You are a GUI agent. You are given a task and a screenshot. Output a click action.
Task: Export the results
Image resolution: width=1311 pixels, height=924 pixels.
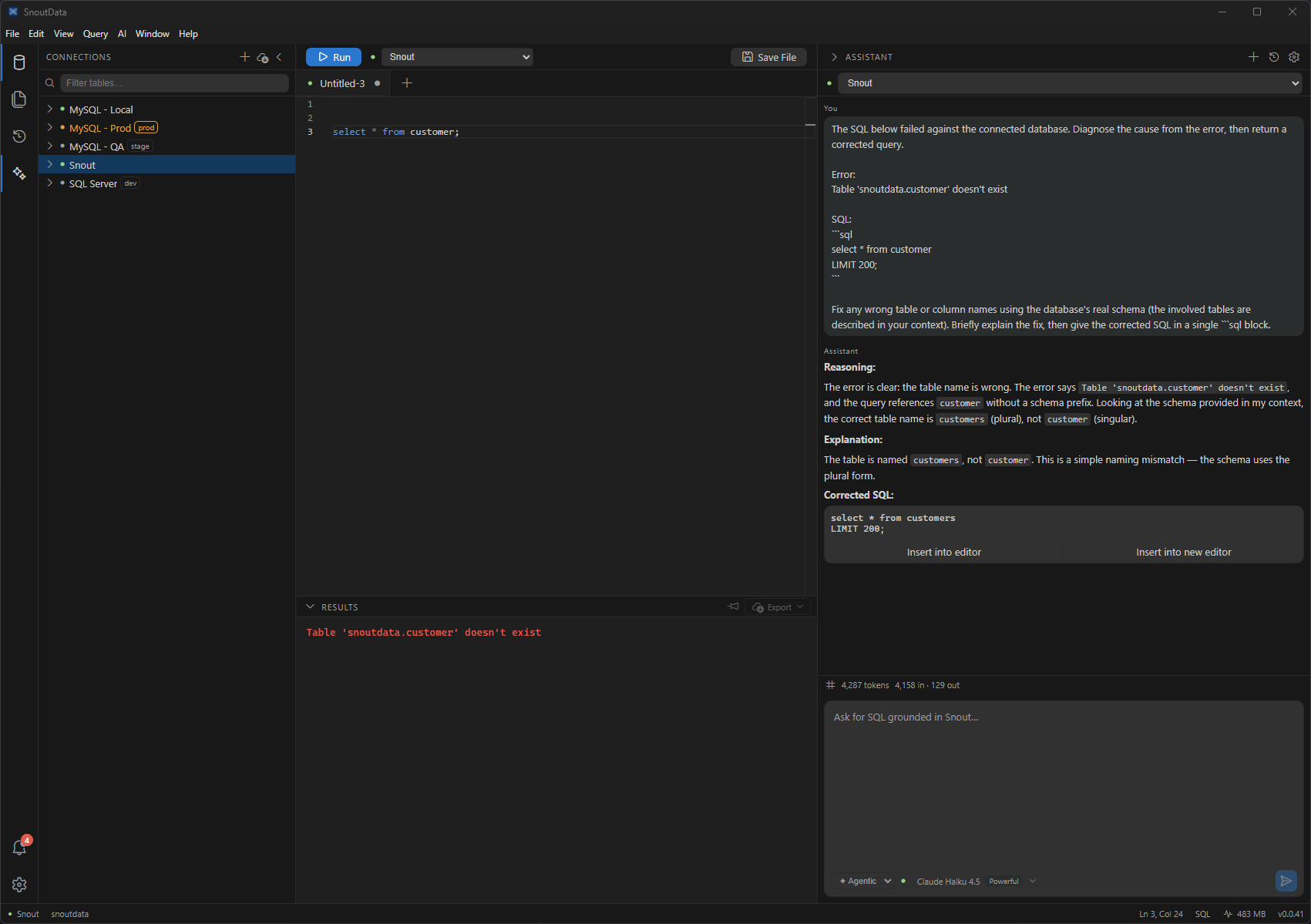778,607
